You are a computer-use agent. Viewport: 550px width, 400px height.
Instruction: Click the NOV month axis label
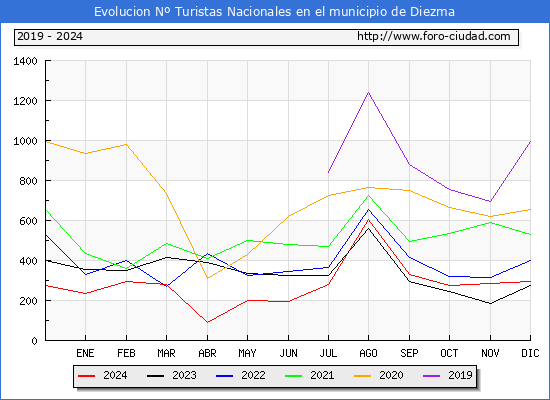490,353
